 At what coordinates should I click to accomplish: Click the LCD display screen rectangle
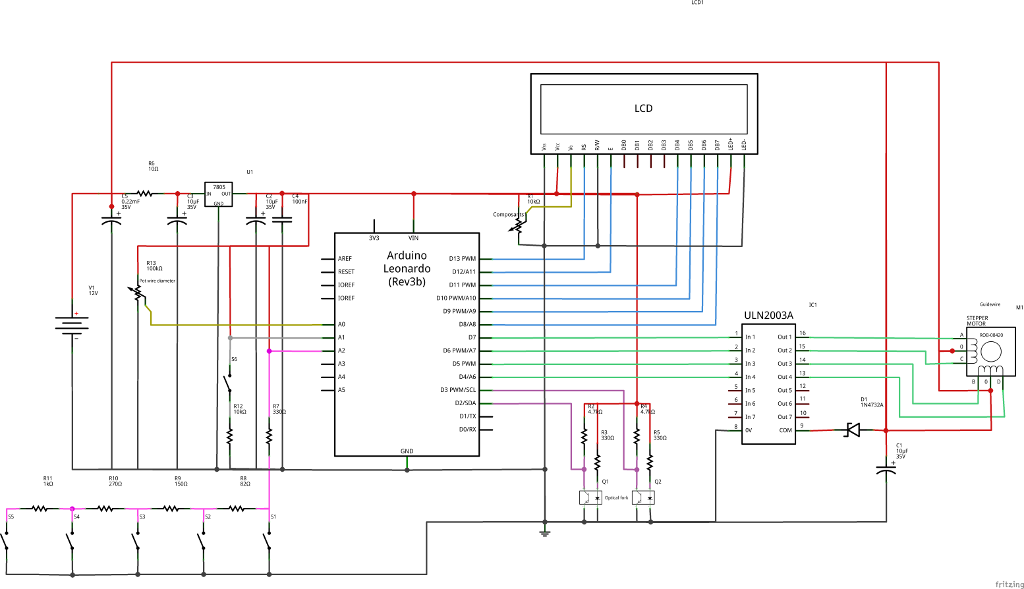(644, 109)
